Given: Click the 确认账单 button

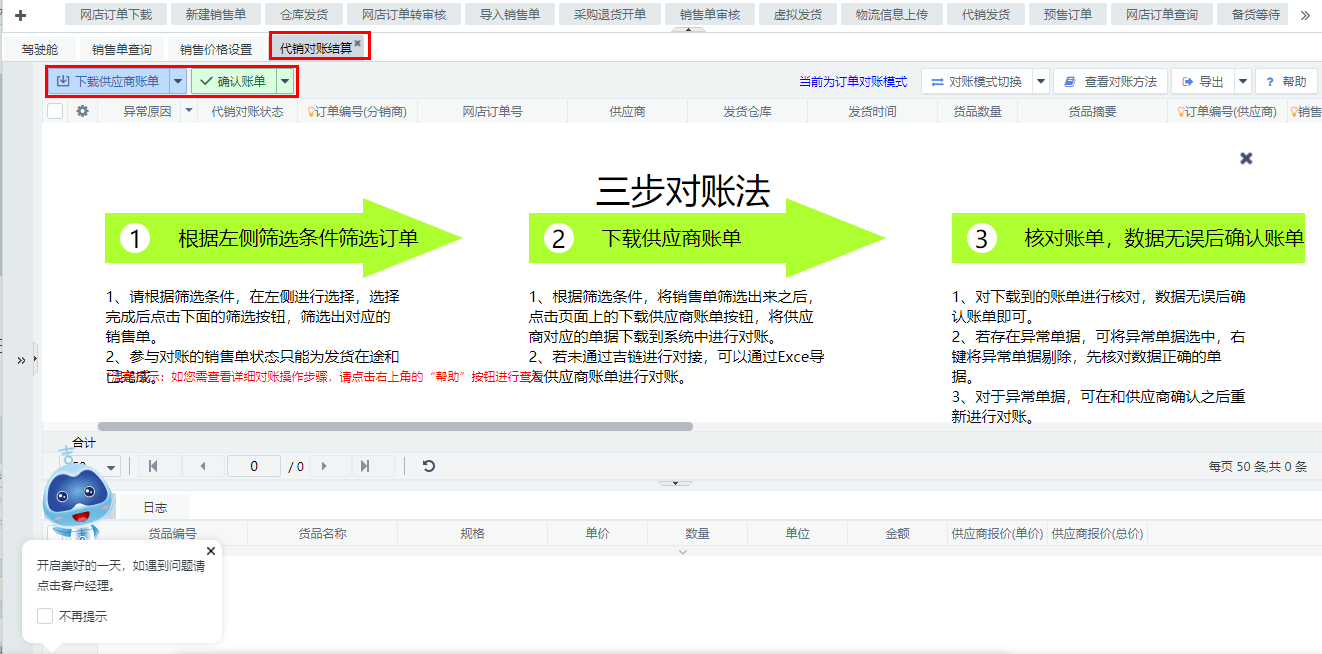Looking at the screenshot, I should 234,81.
